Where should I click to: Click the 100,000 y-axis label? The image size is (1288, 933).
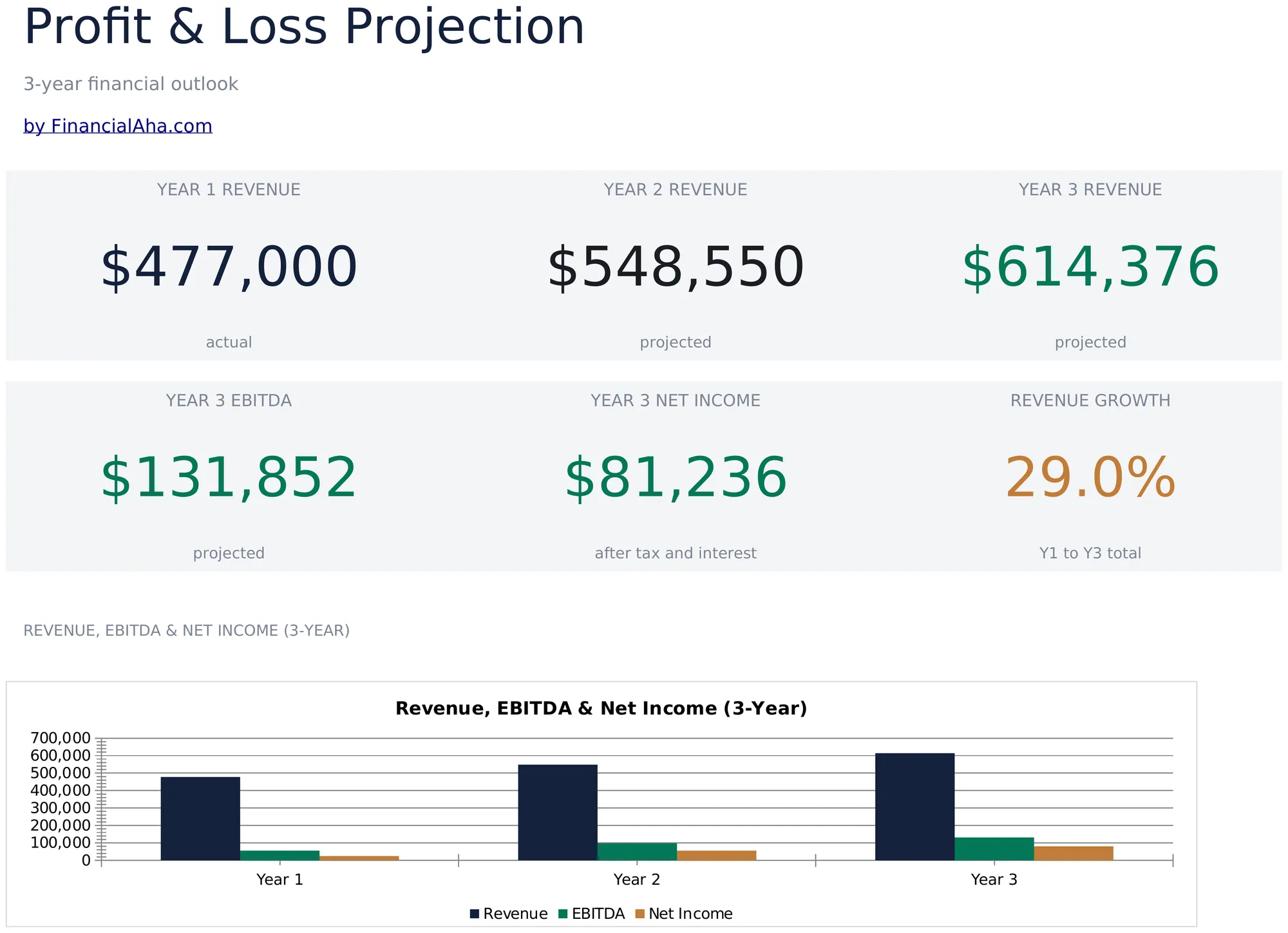click(x=61, y=843)
